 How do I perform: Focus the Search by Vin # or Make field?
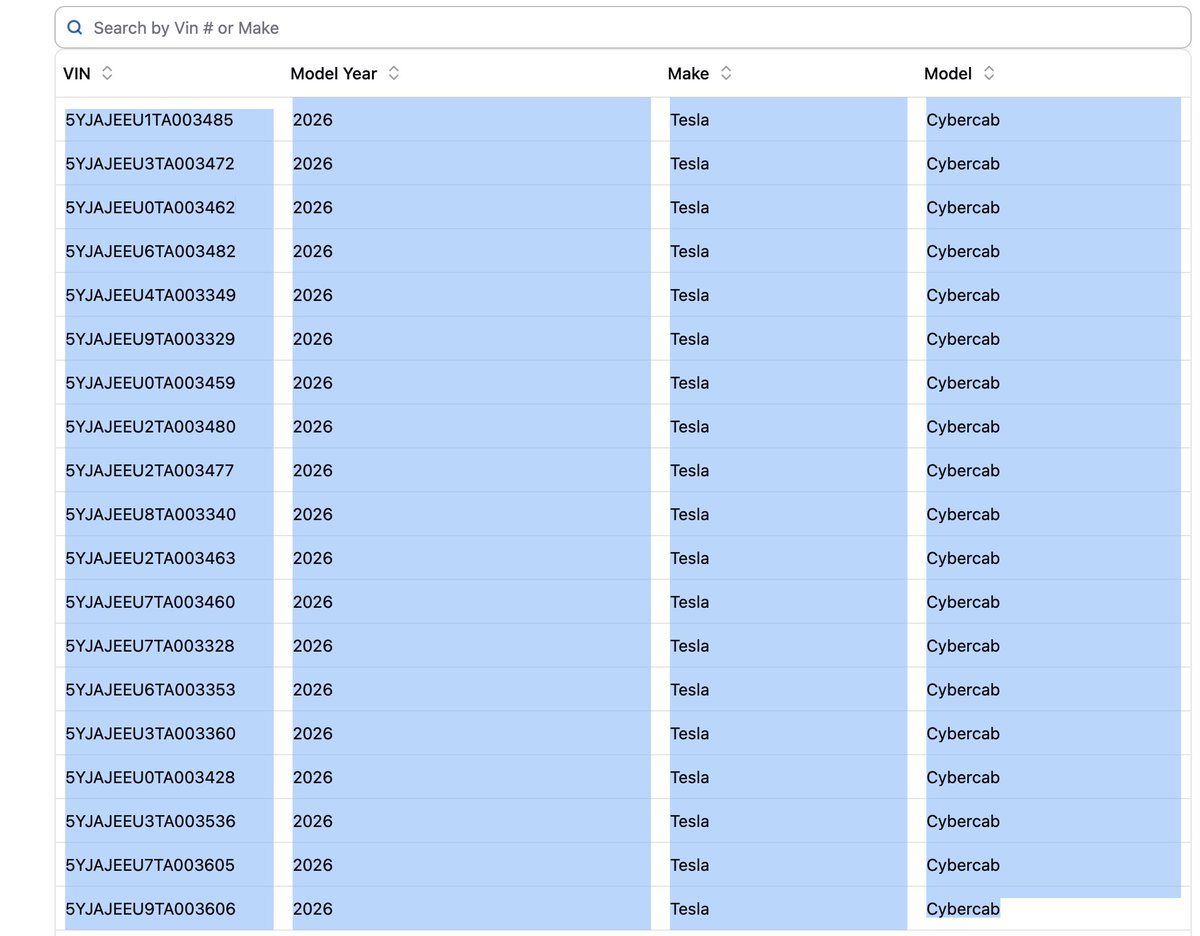[x=623, y=28]
